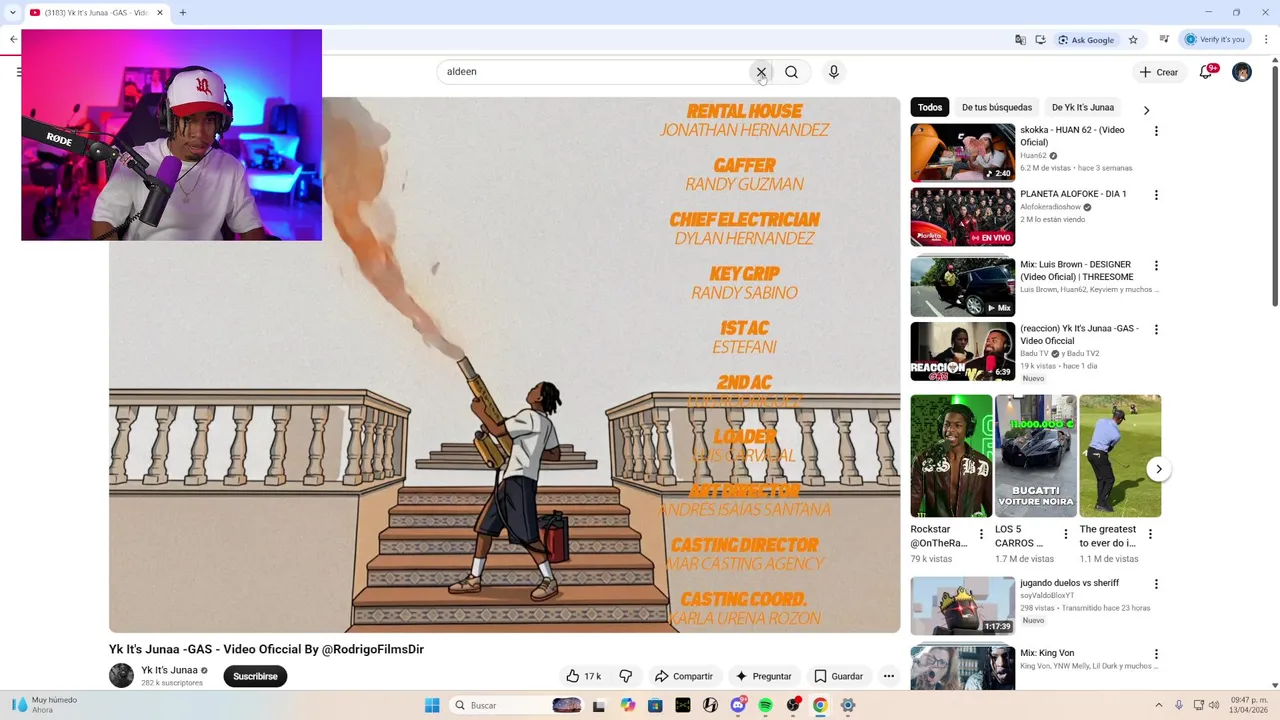Open jugando duelos vs sheriff title
This screenshot has height=720, width=1280.
(1069, 583)
